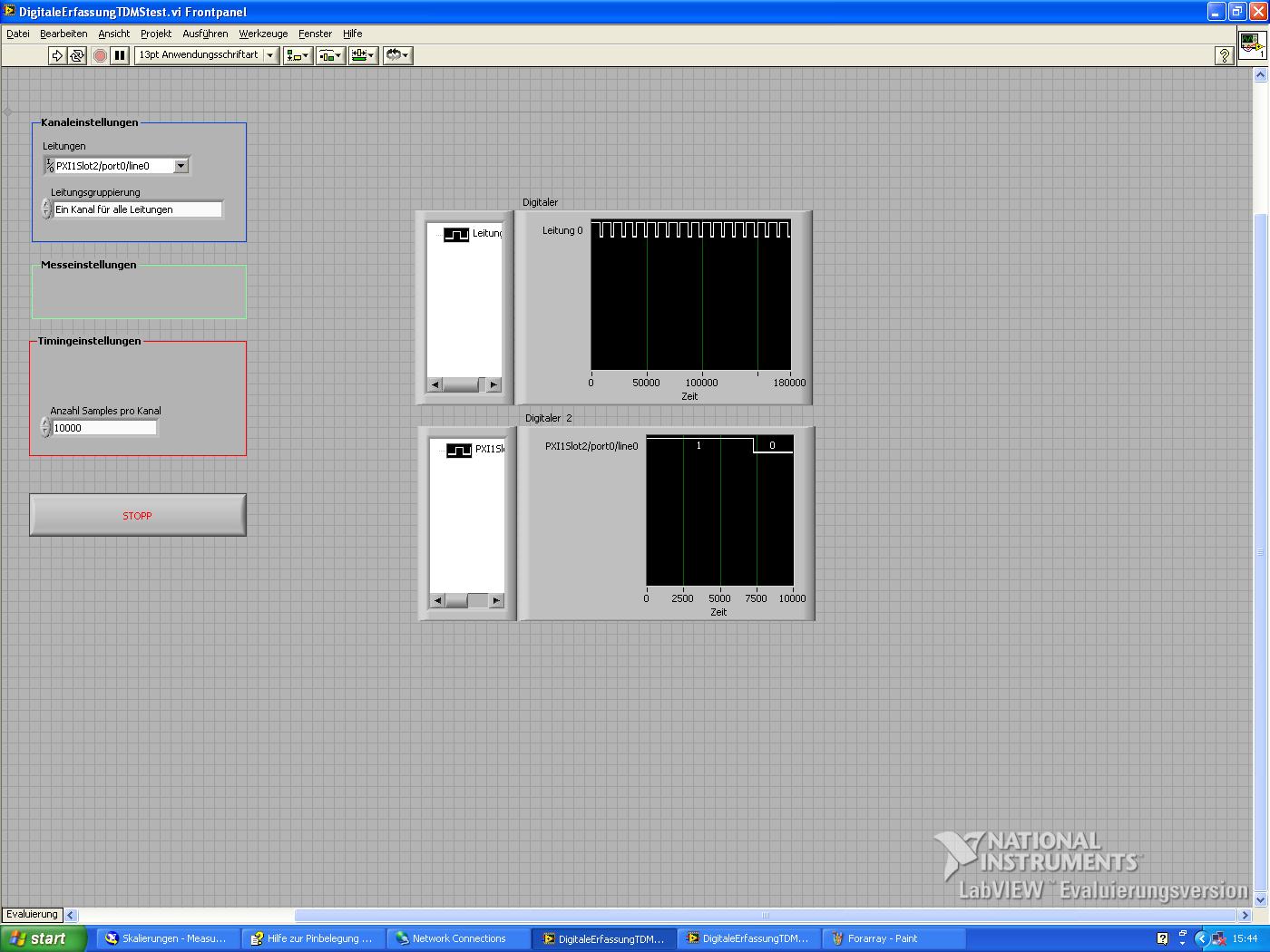Click the window's horizontal scrollbar thumb
Image resolution: width=1270 pixels, height=952 pixels.
[x=765, y=915]
